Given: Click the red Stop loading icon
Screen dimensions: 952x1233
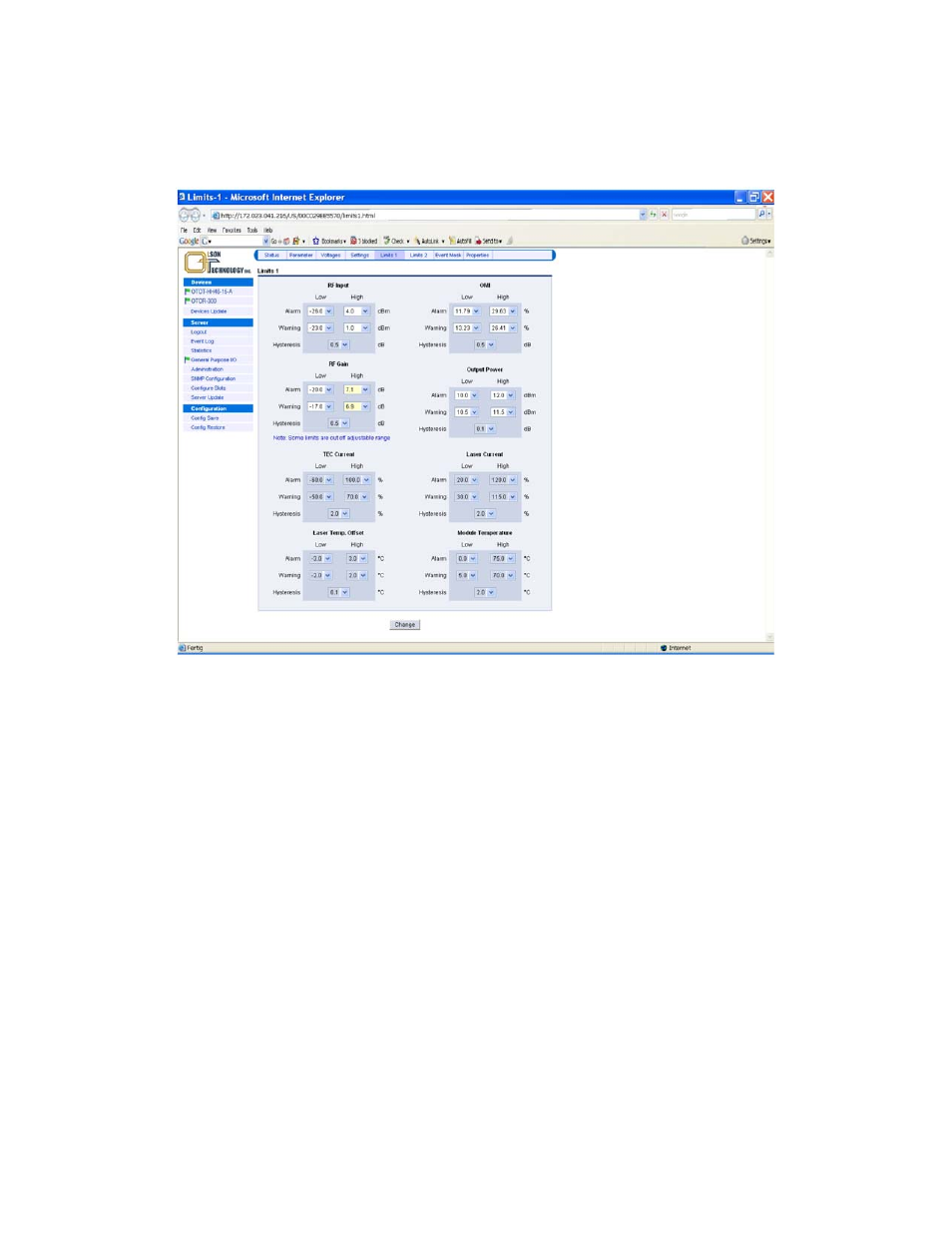Looking at the screenshot, I should (x=665, y=215).
